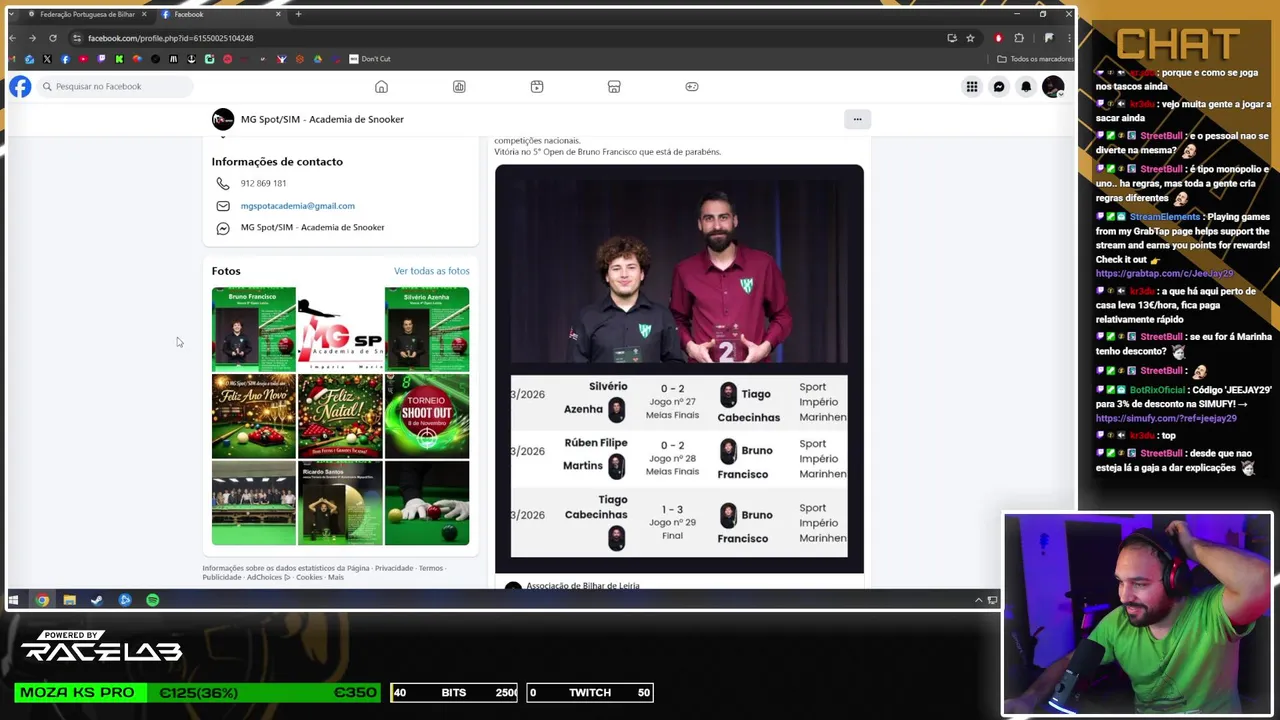Viewport: 1280px width, 720px height.
Task: Open the professional dashboard chart icon
Action: (459, 87)
